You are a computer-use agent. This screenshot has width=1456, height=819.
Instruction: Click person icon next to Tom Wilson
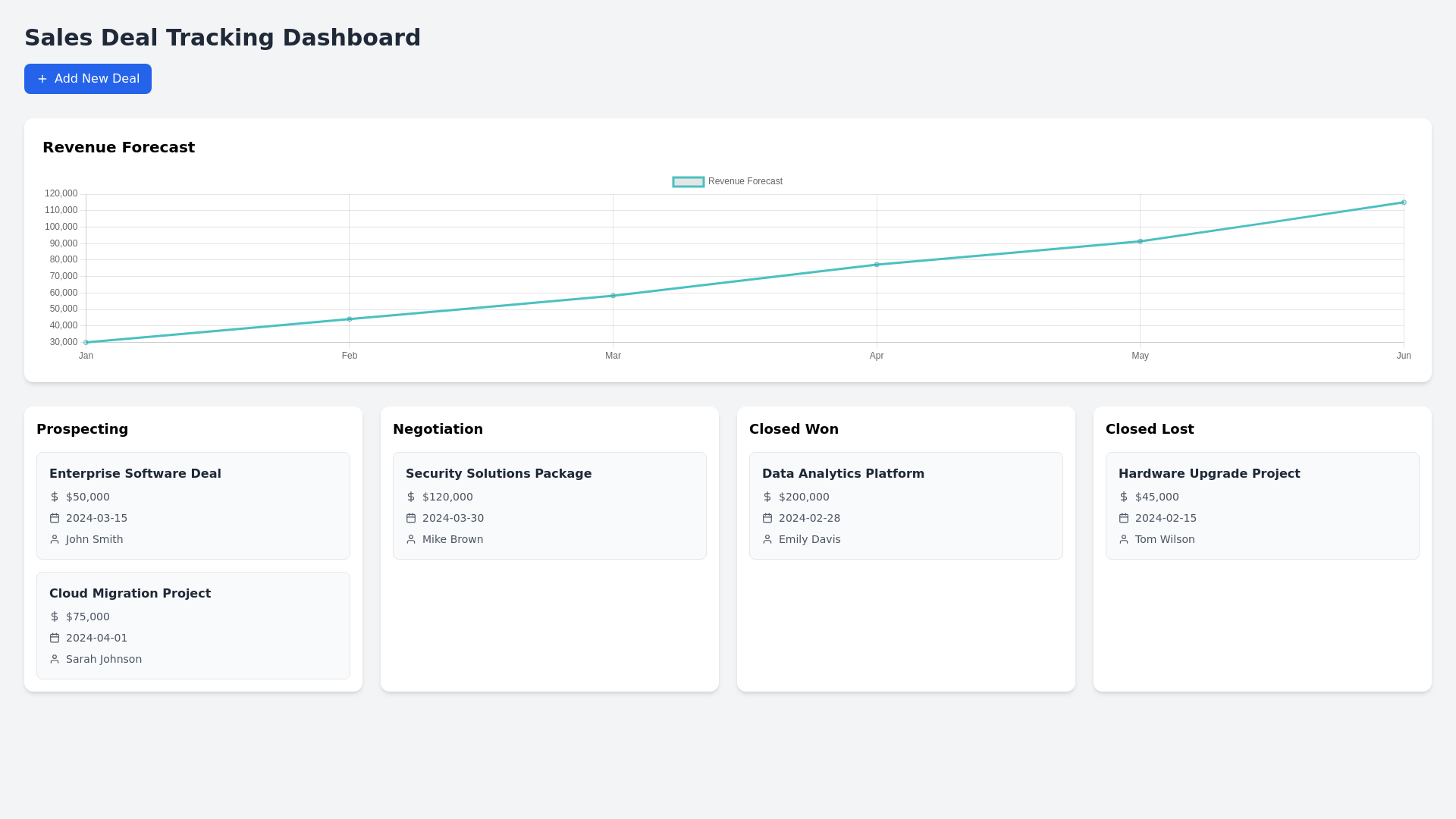pyautogui.click(x=1124, y=539)
